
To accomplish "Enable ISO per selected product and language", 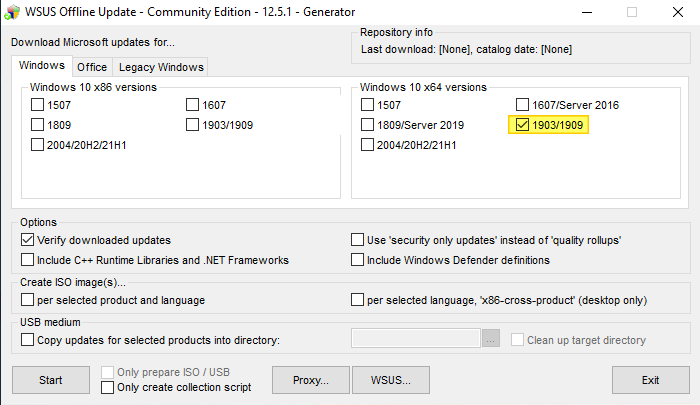I will (x=28, y=300).
